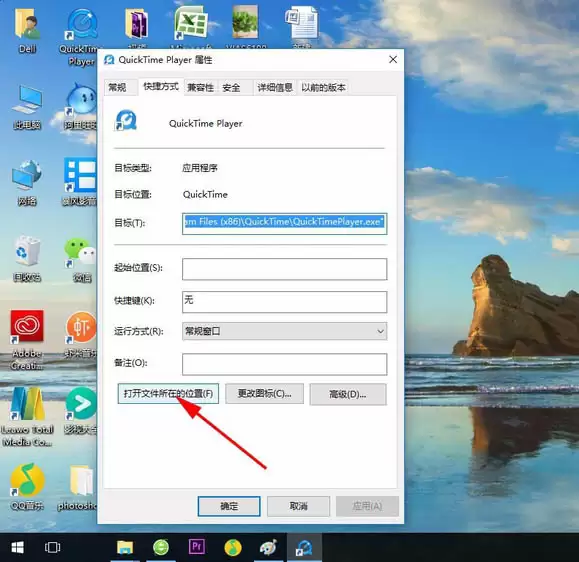579x562 pixels.
Task: Switch to the 详细信息 tab
Action: 275,88
